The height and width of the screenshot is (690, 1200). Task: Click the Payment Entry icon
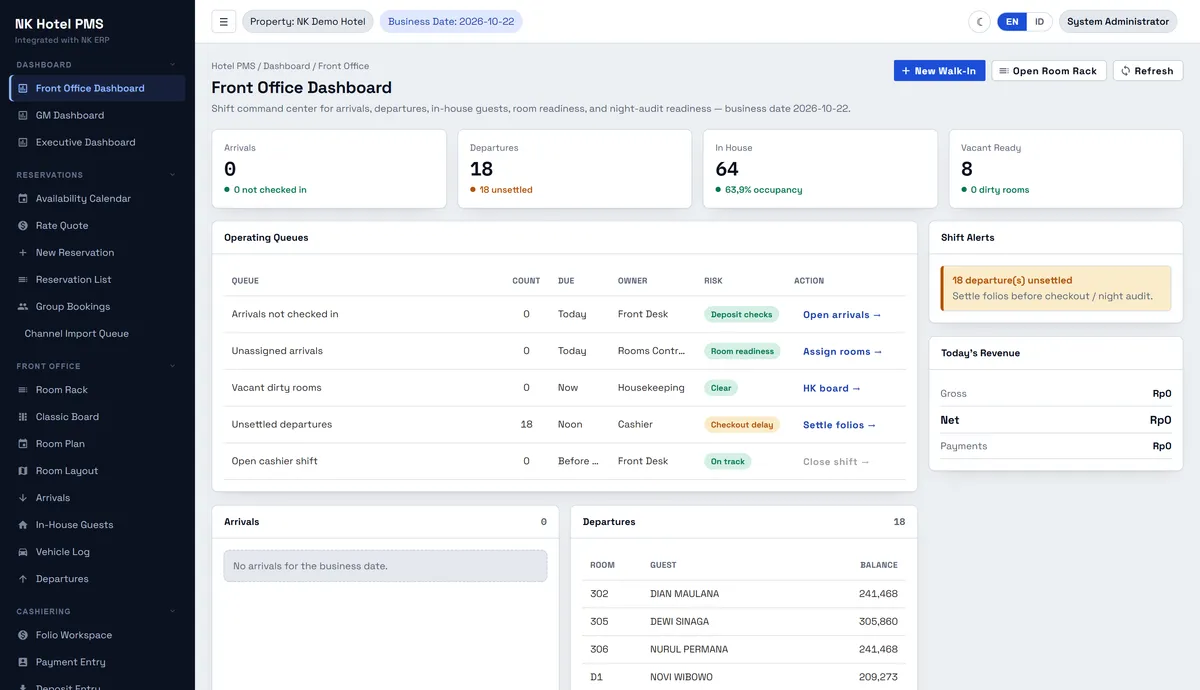(23, 661)
